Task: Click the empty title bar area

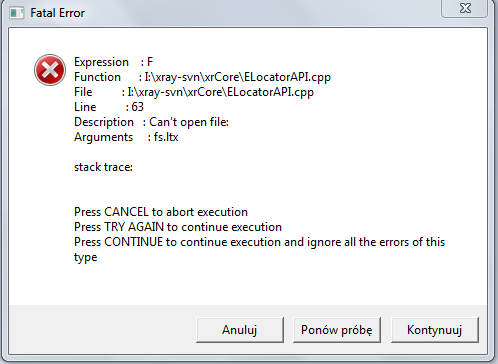Action: tap(260, 13)
